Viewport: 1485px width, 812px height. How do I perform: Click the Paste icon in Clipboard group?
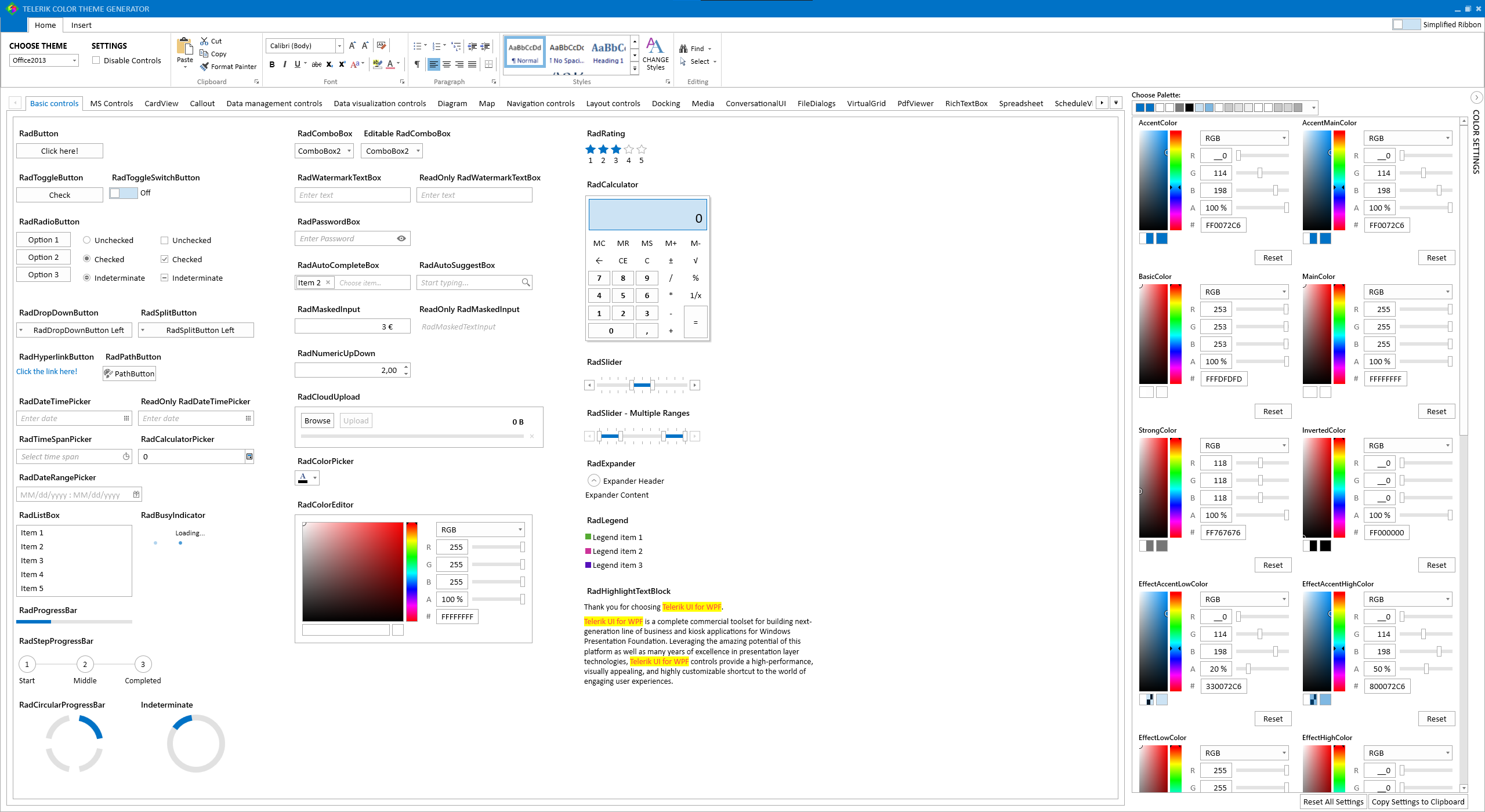pos(184,46)
